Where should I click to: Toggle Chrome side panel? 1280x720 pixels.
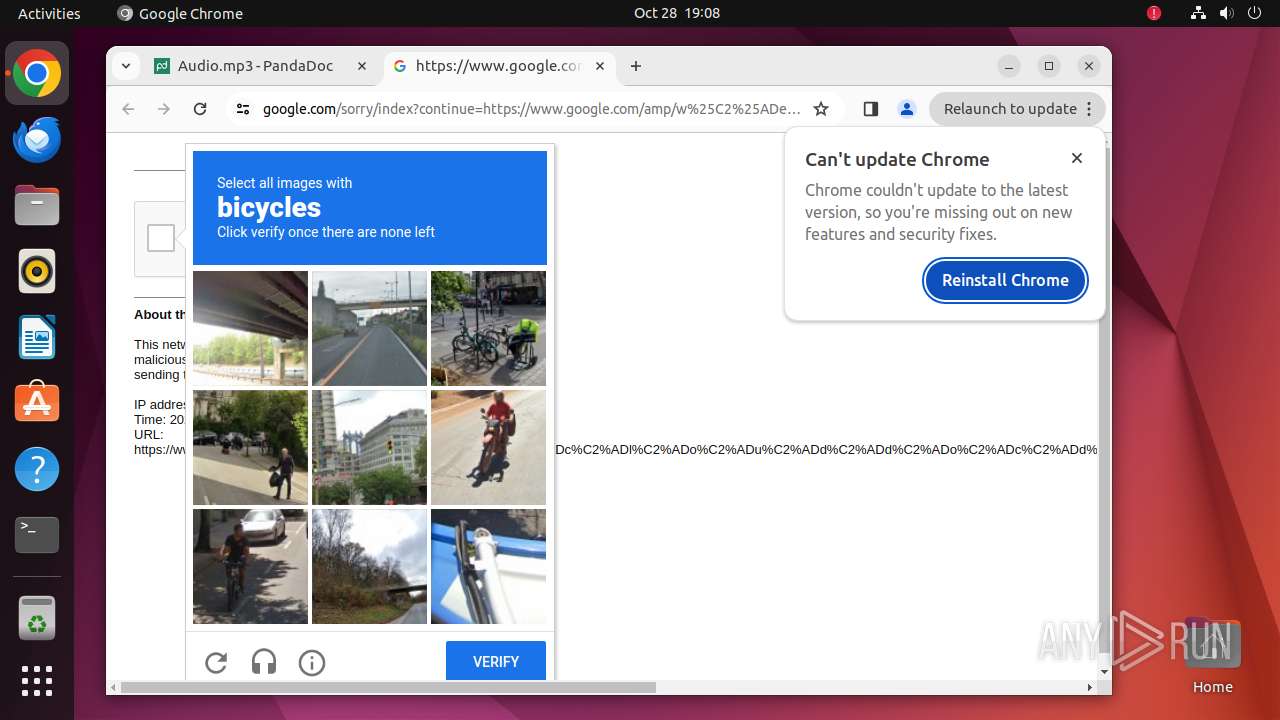pos(870,109)
